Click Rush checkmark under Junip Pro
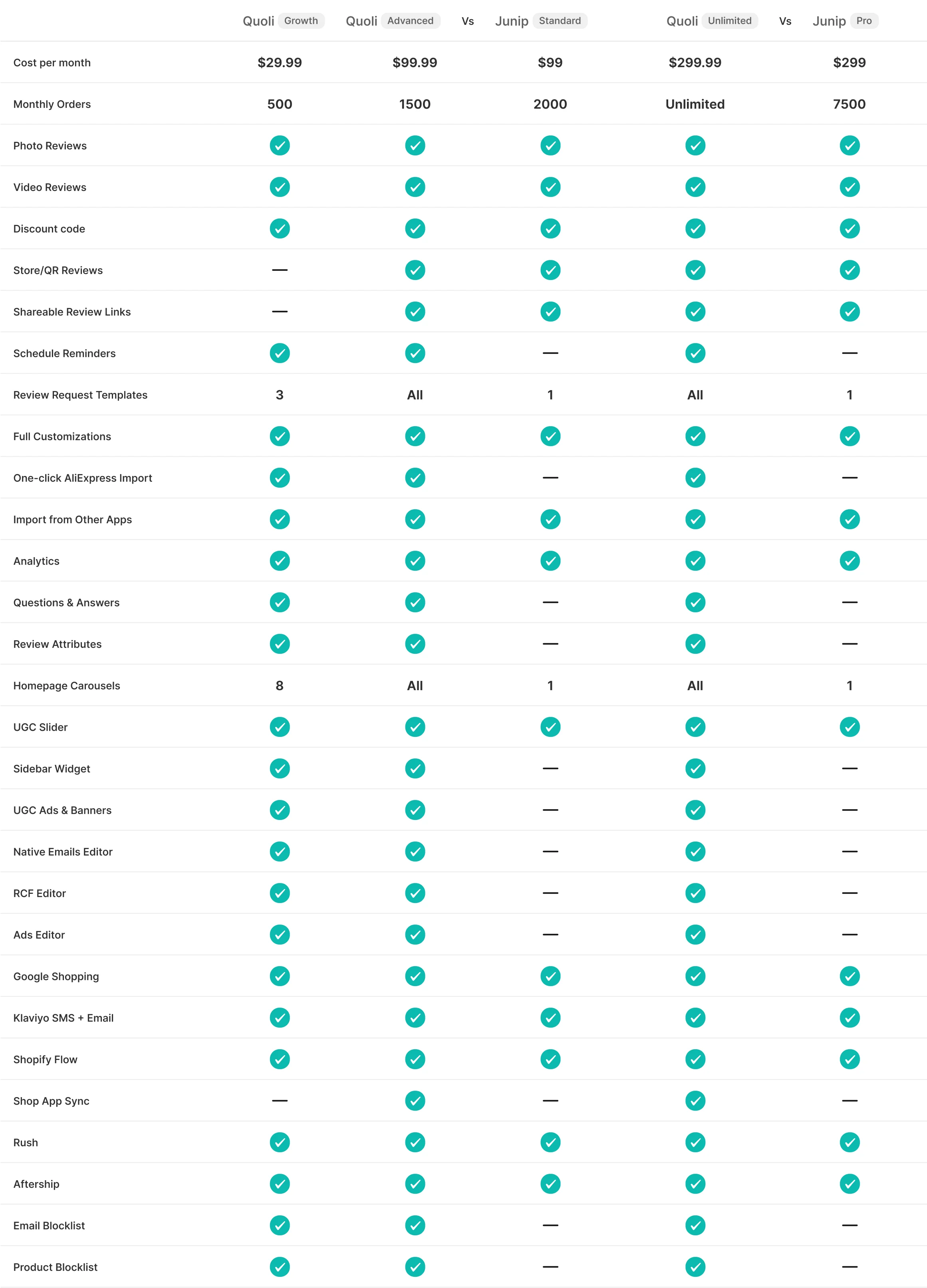The height and width of the screenshot is (1288, 927). tap(849, 1142)
